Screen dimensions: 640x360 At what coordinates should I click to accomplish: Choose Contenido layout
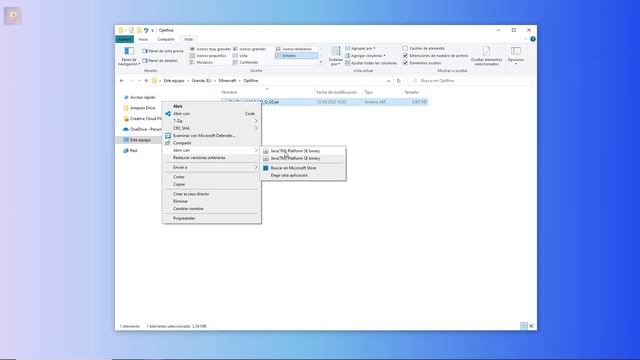click(x=245, y=62)
